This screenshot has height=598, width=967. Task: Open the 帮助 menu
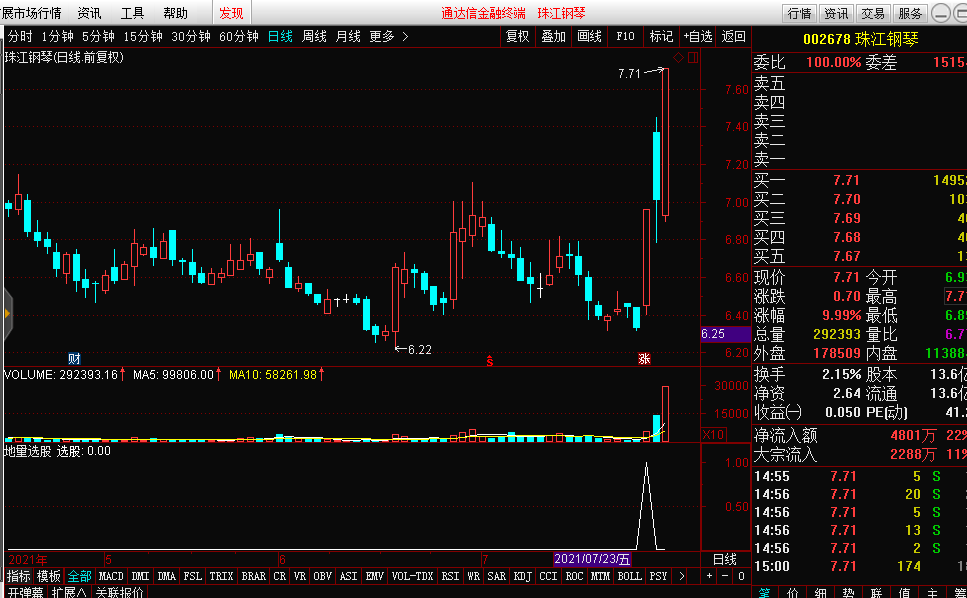pos(175,13)
